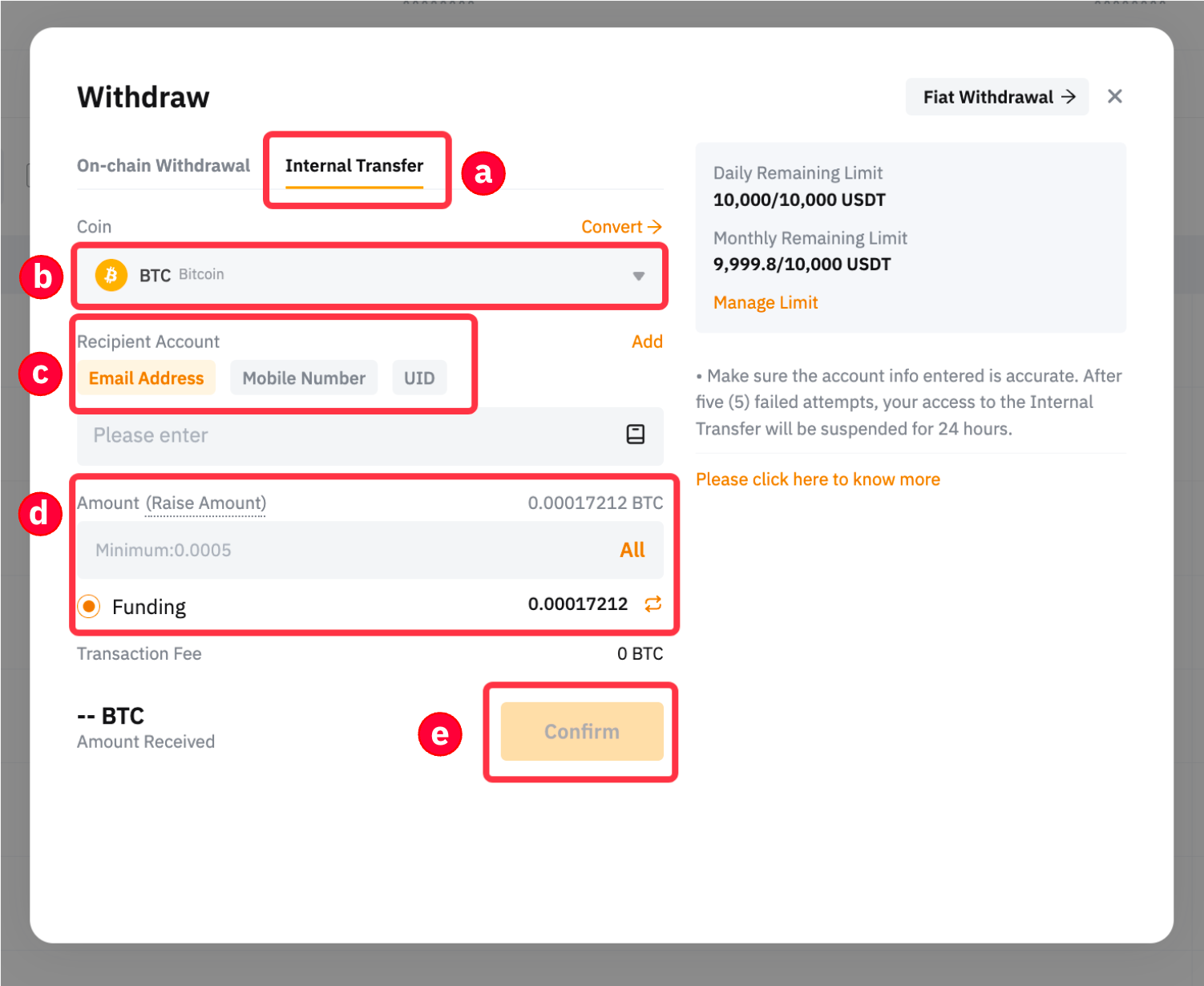Viewport: 1204px width, 986px height.
Task: Click the Bitcoin logo icon in coin selector
Action: [111, 275]
